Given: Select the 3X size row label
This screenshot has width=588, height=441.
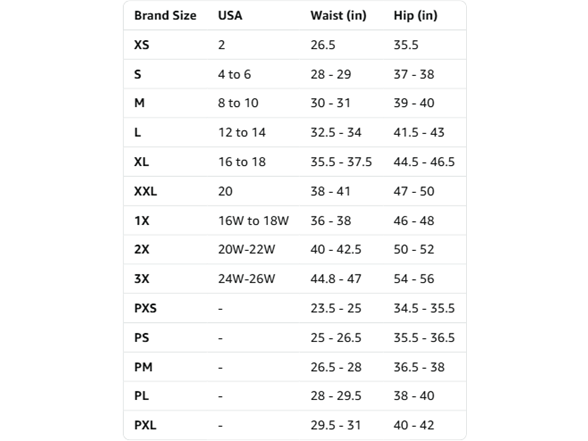Looking at the screenshot, I should click(x=142, y=279).
